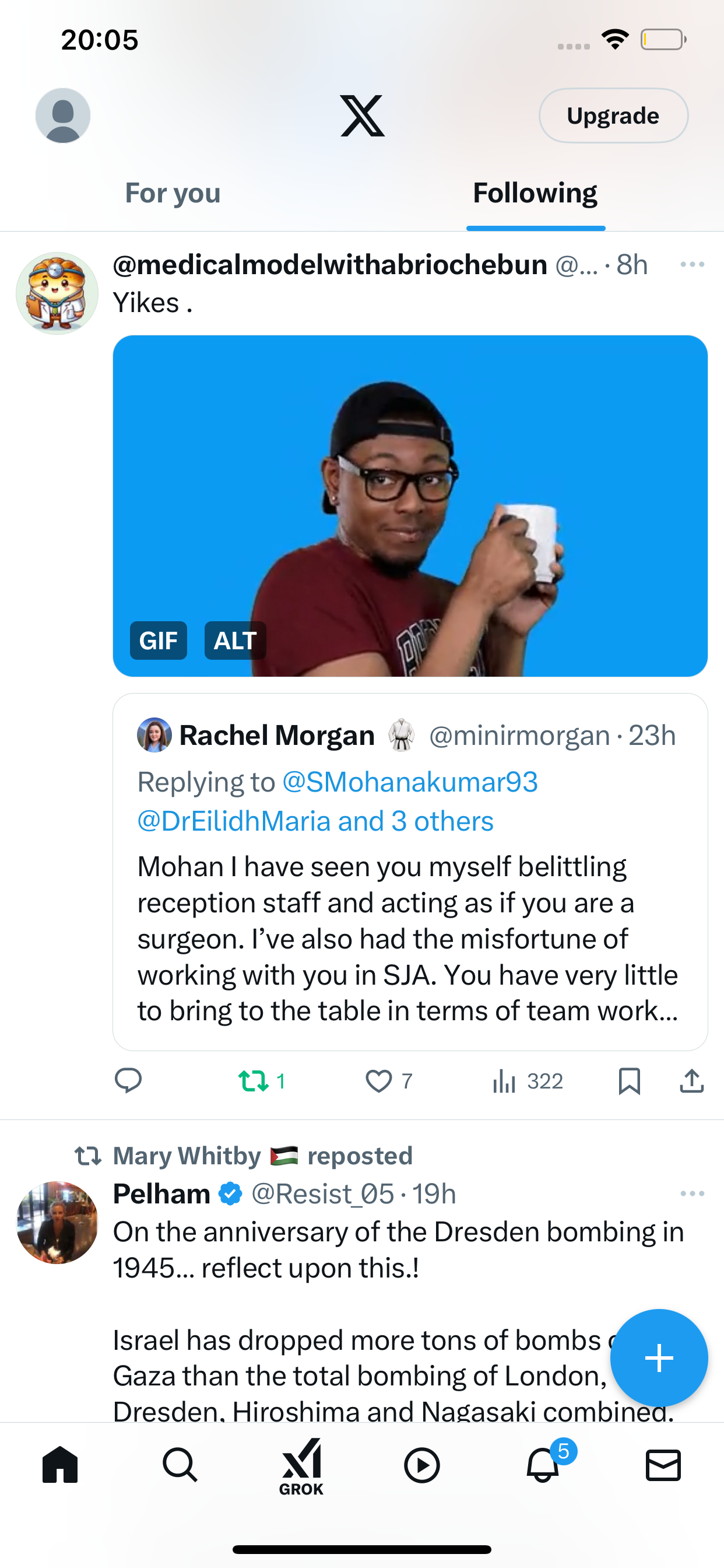Image resolution: width=724 pixels, height=1568 pixels.
Task: Open the video play tab icon
Action: click(421, 1465)
